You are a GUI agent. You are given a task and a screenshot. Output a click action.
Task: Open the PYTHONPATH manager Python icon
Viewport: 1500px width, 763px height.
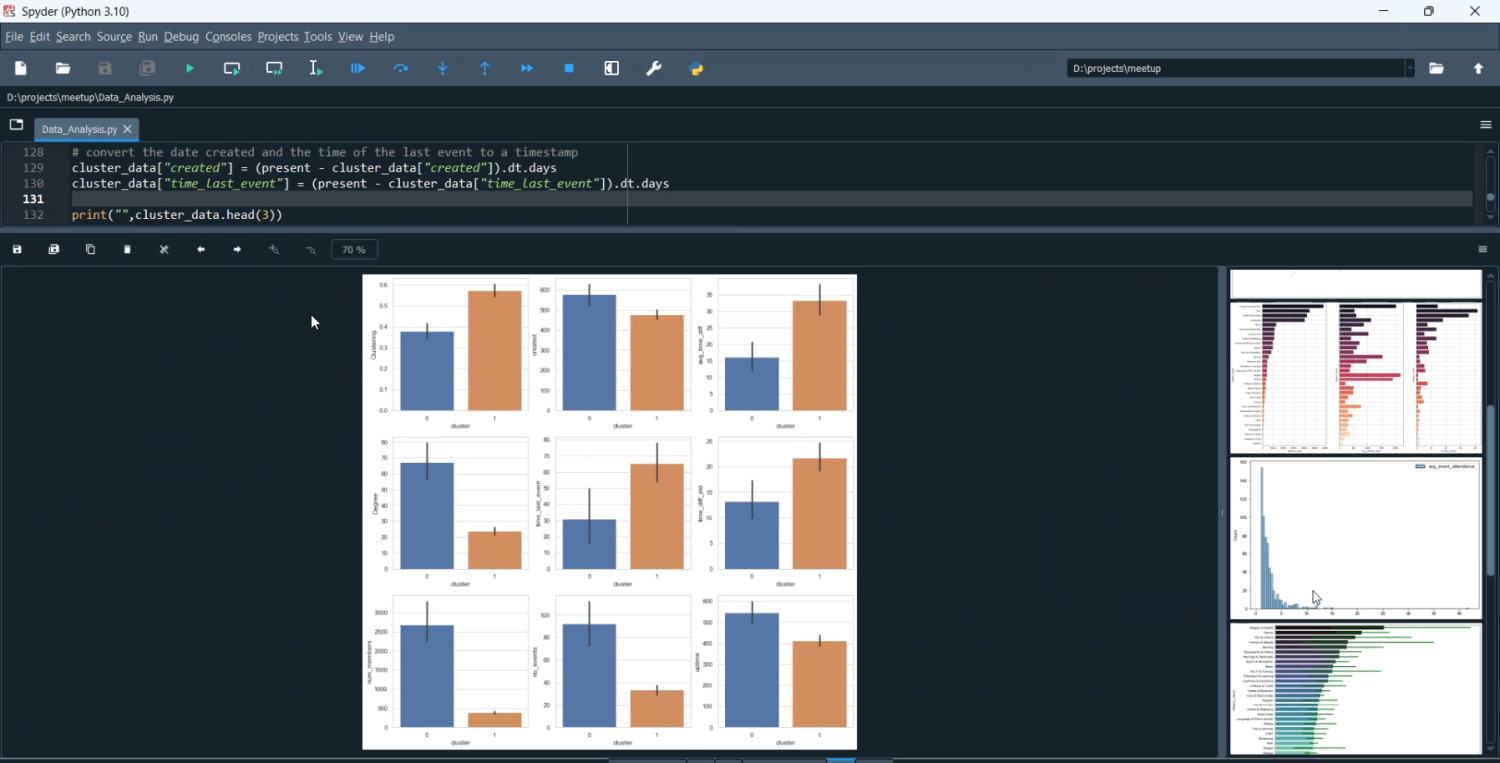coord(697,69)
